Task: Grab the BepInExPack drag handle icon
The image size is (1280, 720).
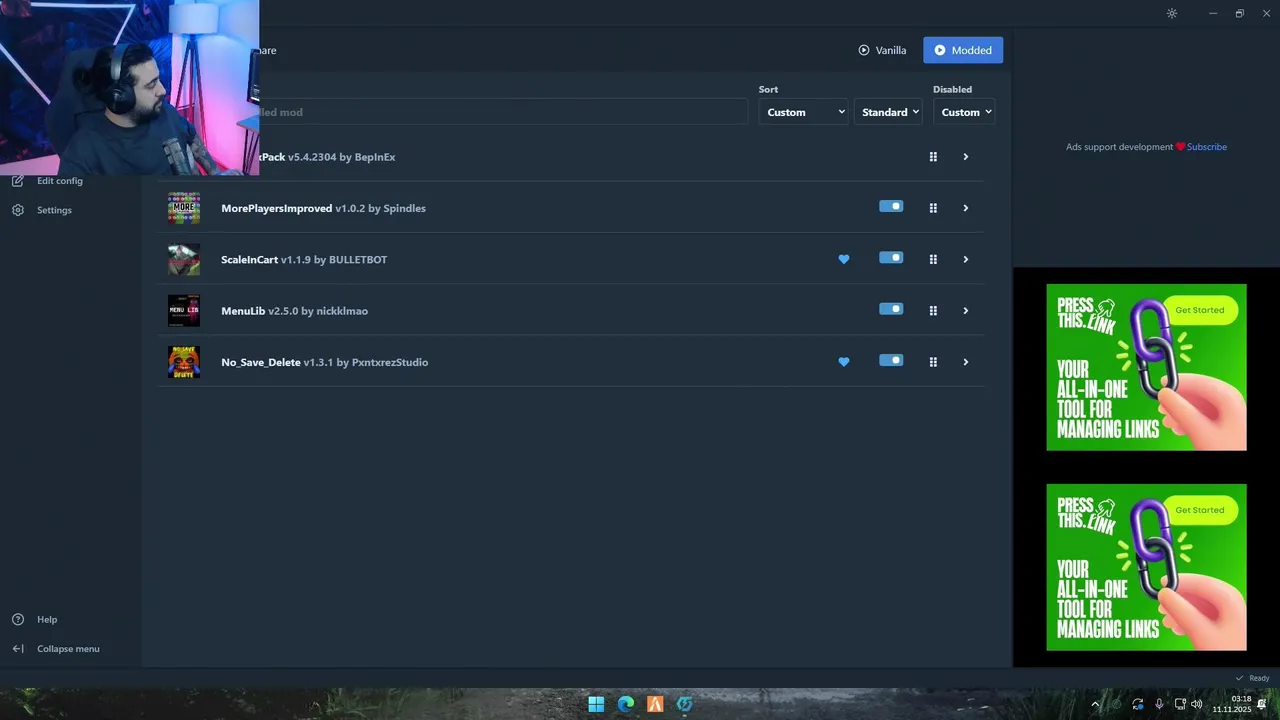Action: [933, 157]
